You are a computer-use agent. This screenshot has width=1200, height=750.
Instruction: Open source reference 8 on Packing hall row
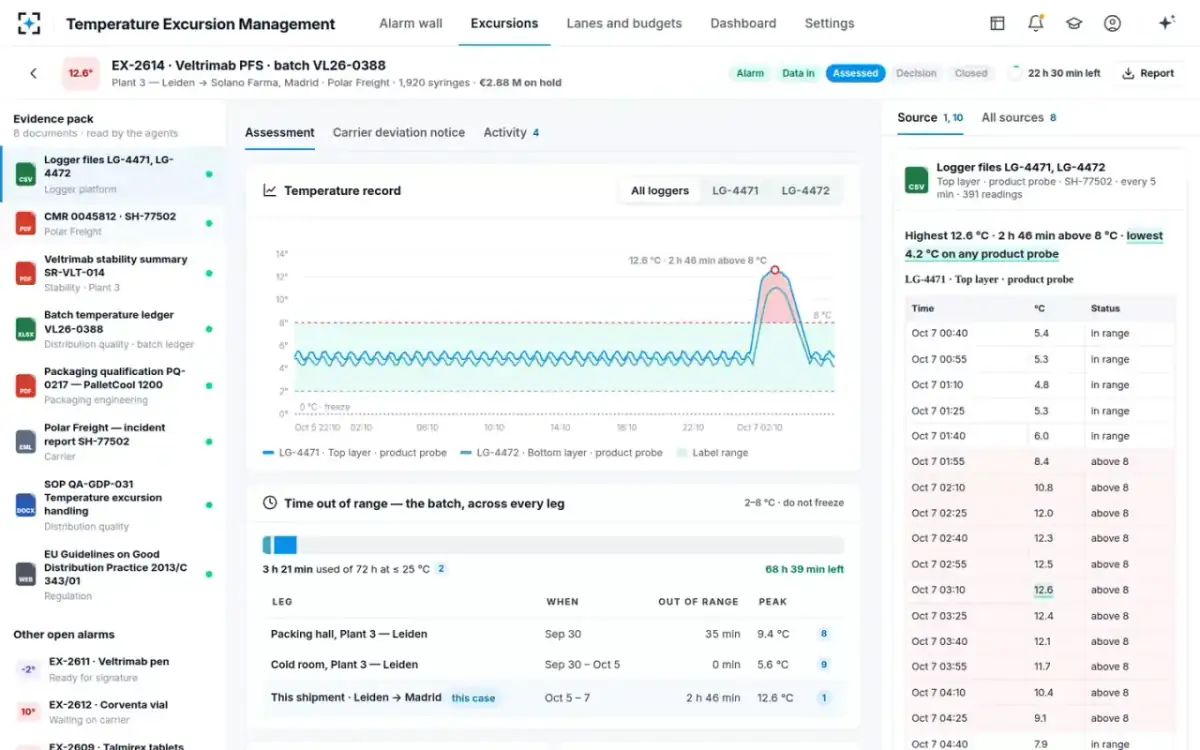click(x=824, y=634)
